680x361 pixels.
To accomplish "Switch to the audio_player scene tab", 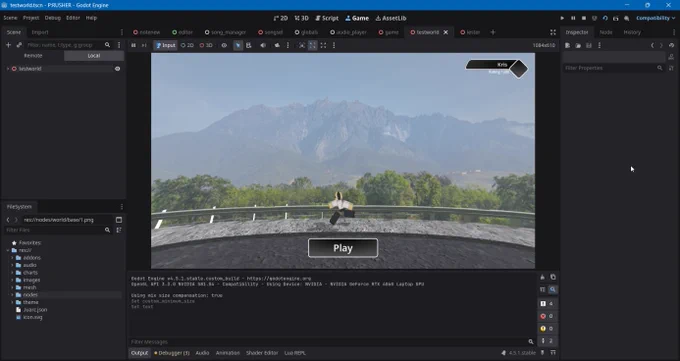I will [348, 32].
